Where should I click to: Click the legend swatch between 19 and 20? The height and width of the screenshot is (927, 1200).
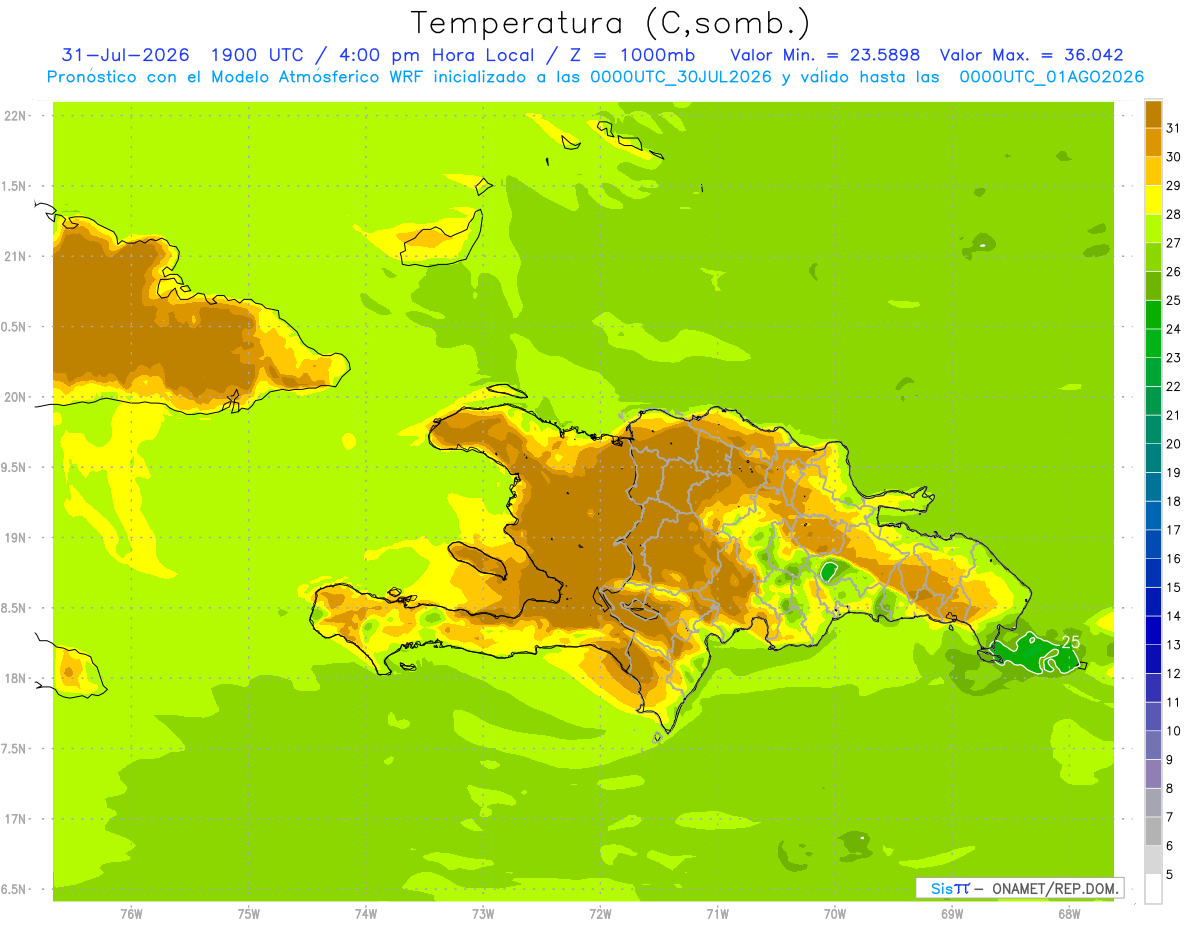1153,458
